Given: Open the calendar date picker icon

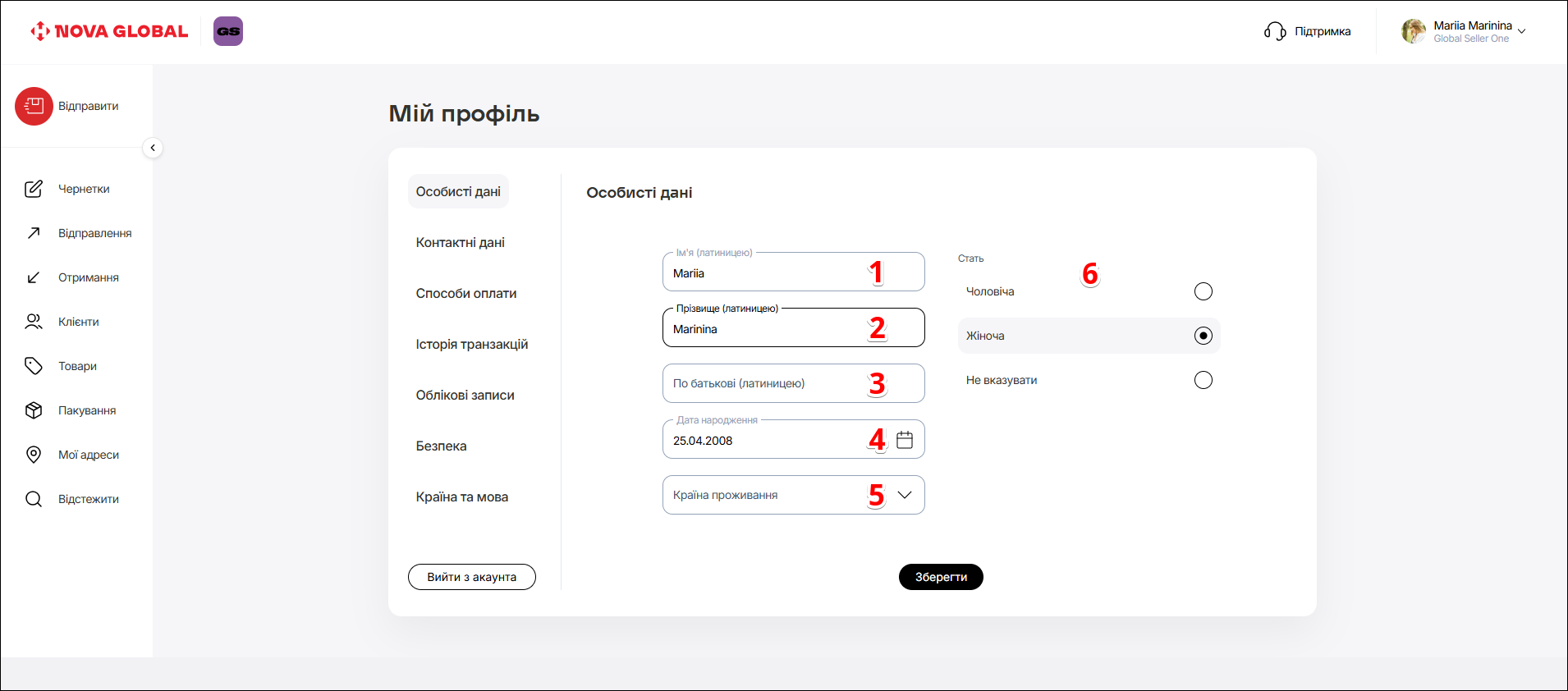Looking at the screenshot, I should coord(905,440).
